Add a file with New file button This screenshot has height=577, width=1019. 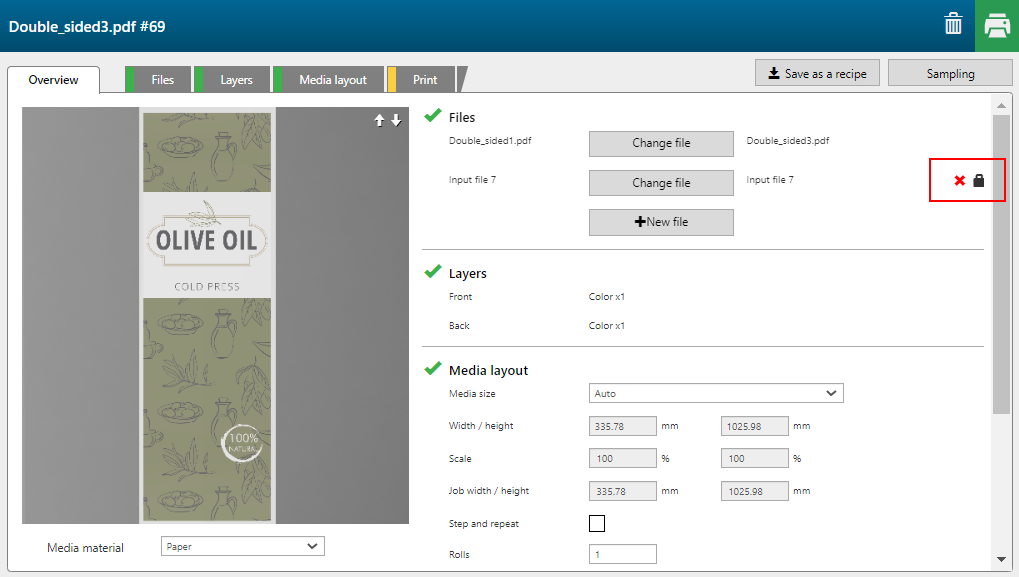(x=661, y=222)
